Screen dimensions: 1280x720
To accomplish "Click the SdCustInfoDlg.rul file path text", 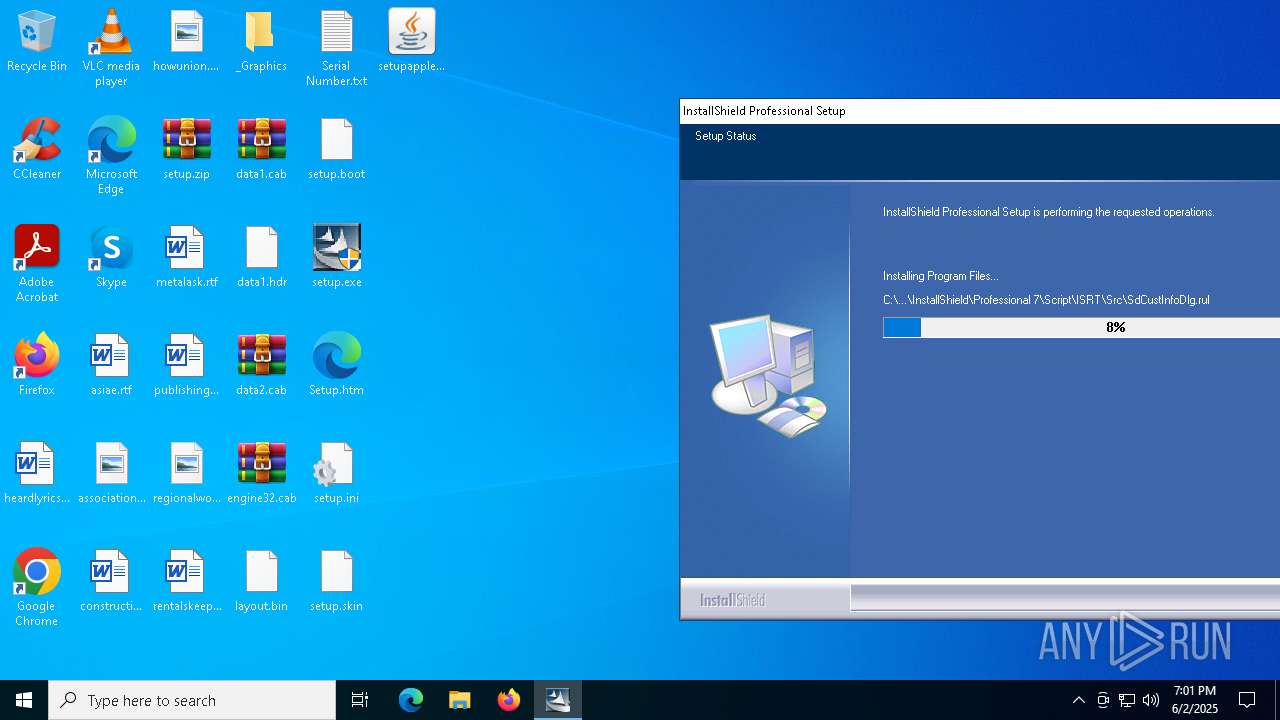I will click(1047, 300).
